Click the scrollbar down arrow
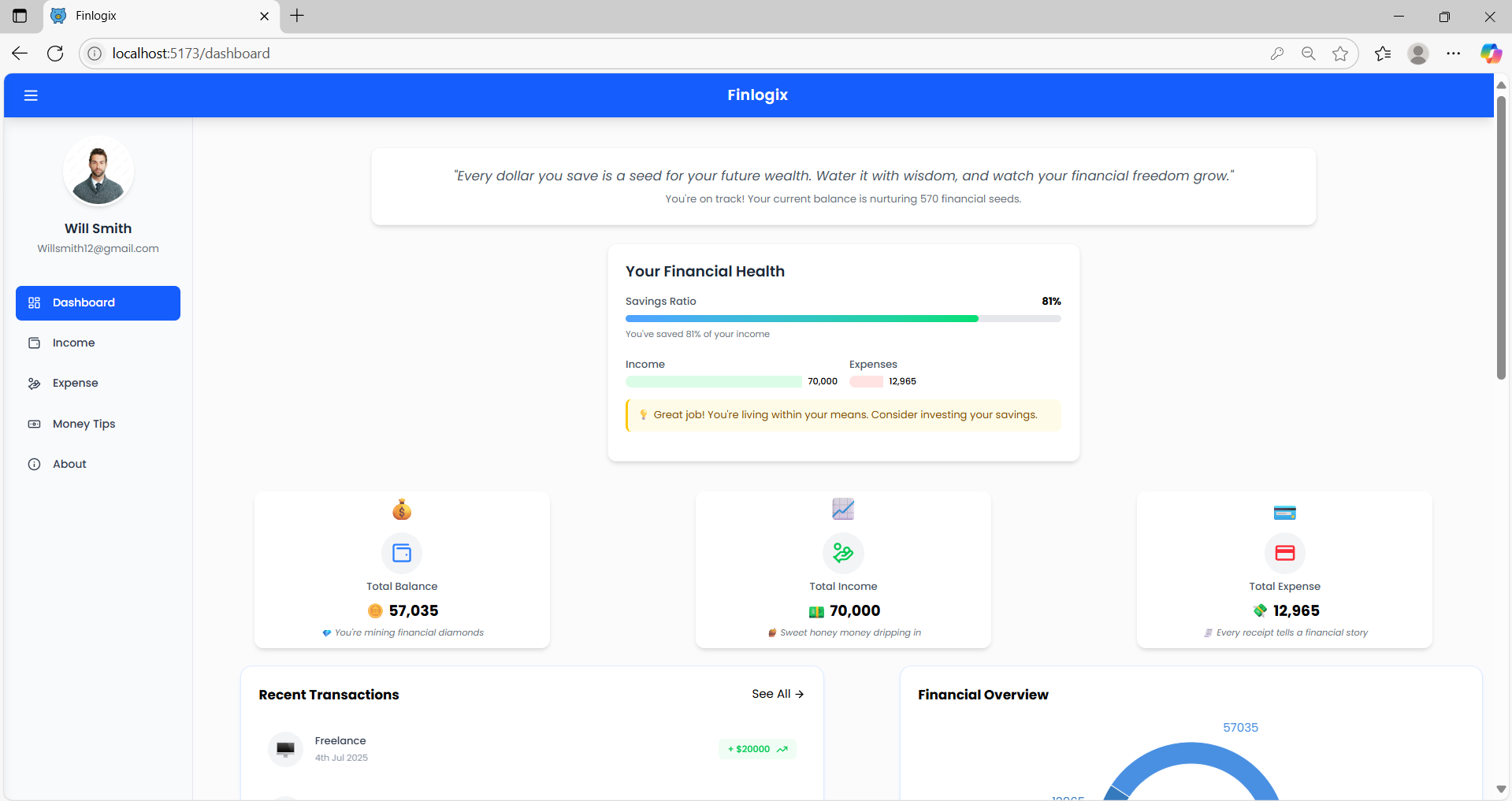1512x801 pixels. point(1501,788)
